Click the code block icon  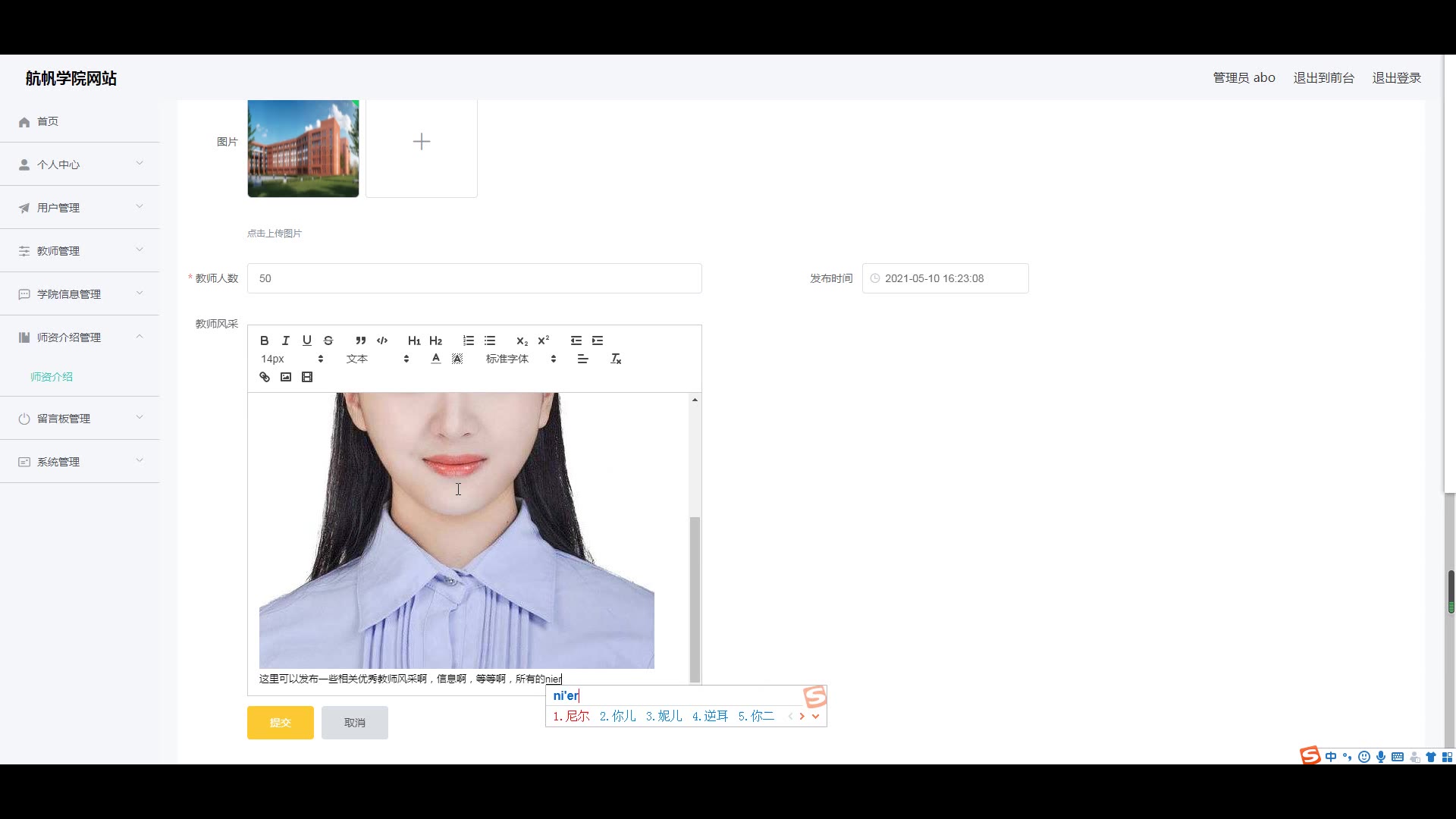pyautogui.click(x=382, y=340)
